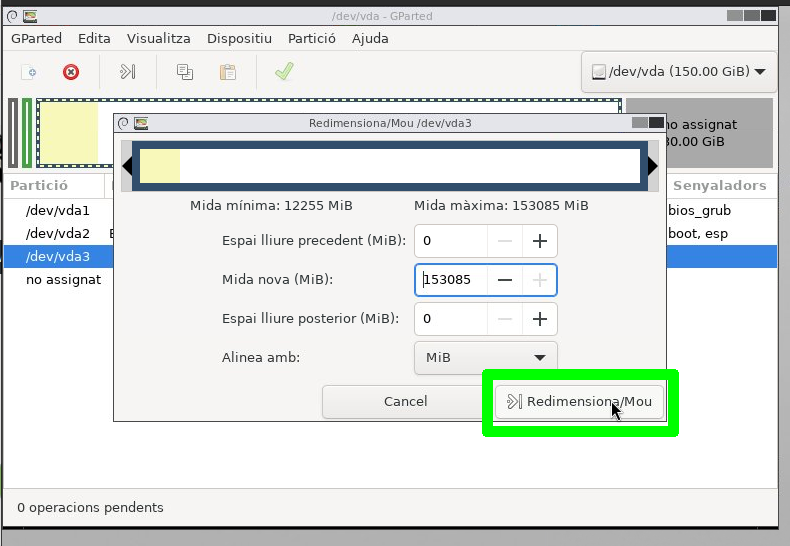
Task: Increase espai lliure precedent with plus
Action: click(540, 241)
